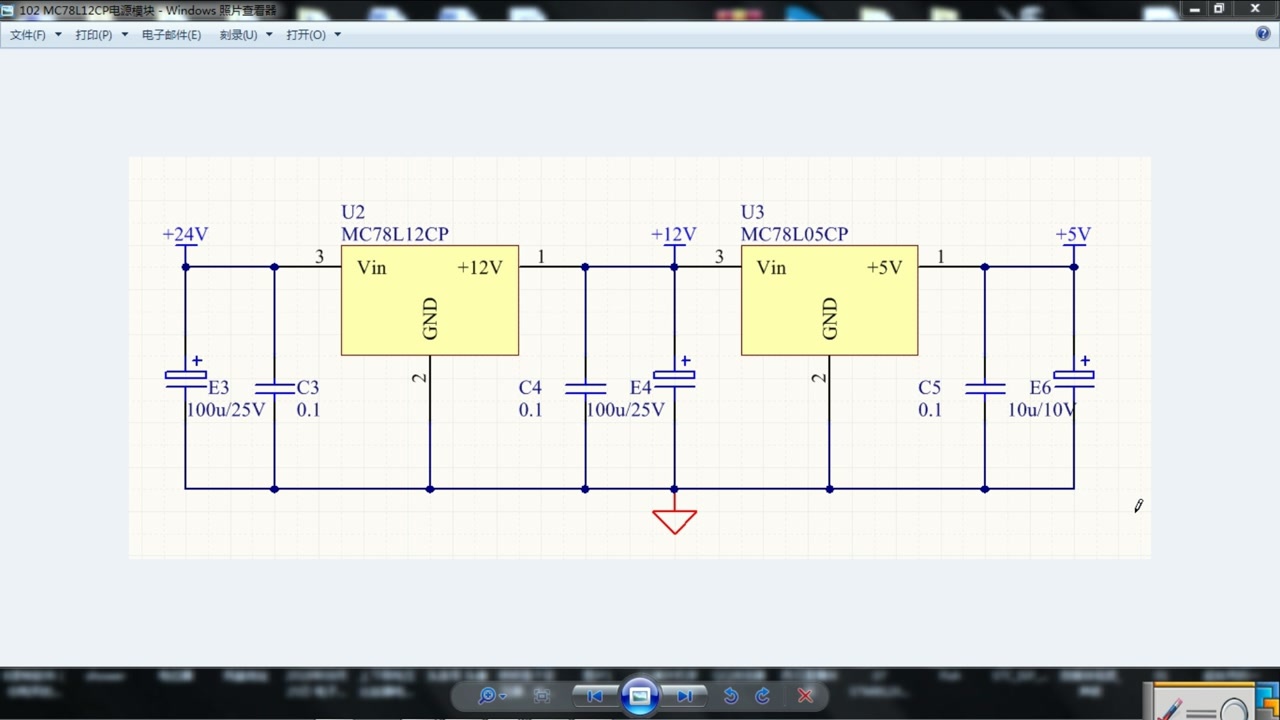The width and height of the screenshot is (1280, 720).
Task: Minimize the photo viewer window
Action: click(x=1193, y=8)
